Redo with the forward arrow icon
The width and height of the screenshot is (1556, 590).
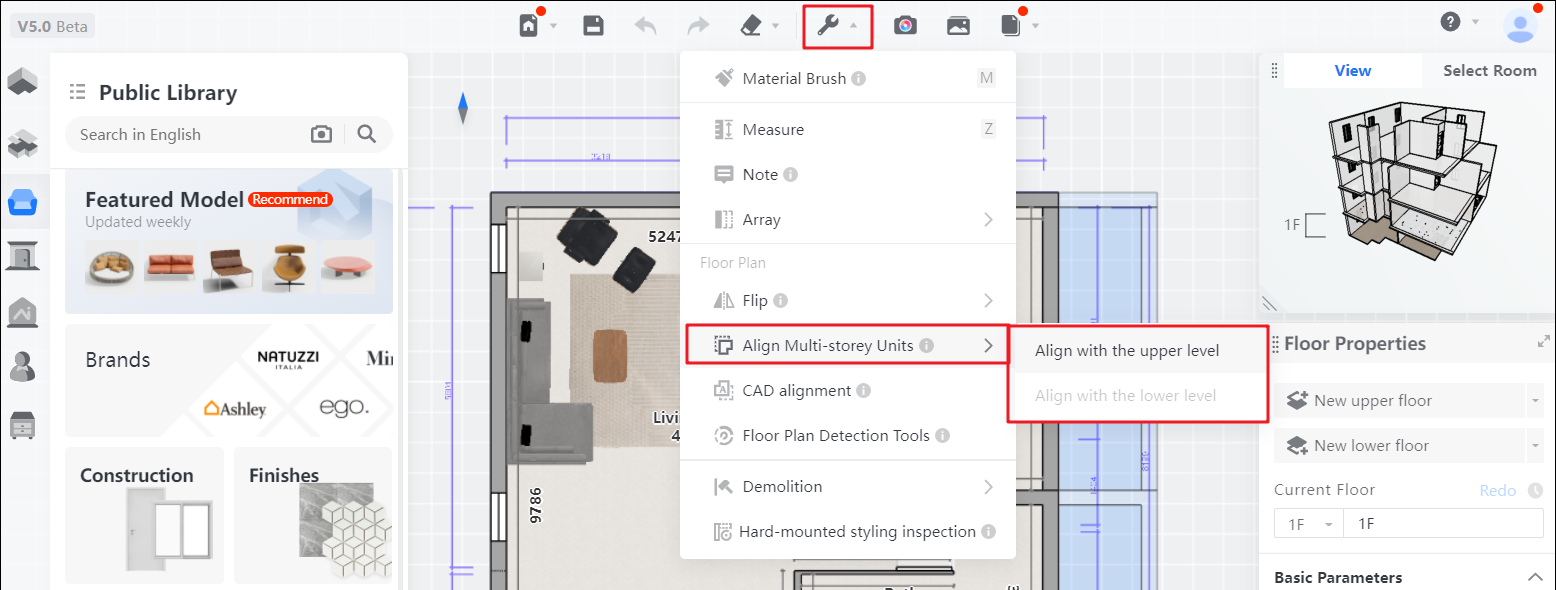click(x=698, y=26)
